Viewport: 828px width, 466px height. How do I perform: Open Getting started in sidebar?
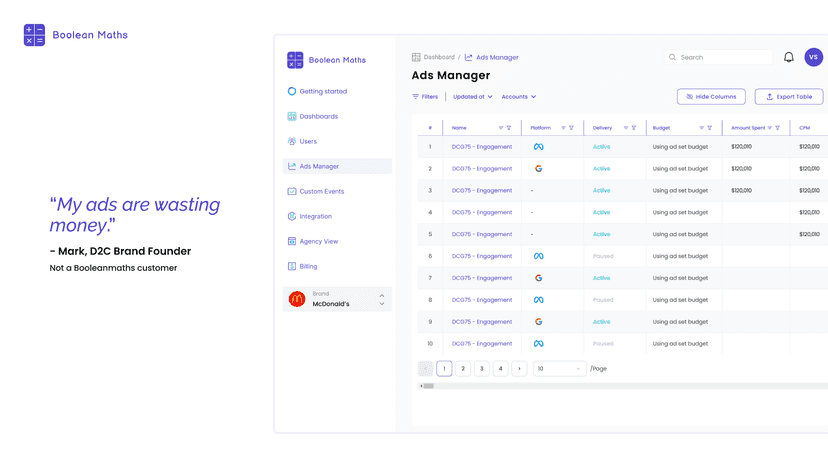[317, 91]
